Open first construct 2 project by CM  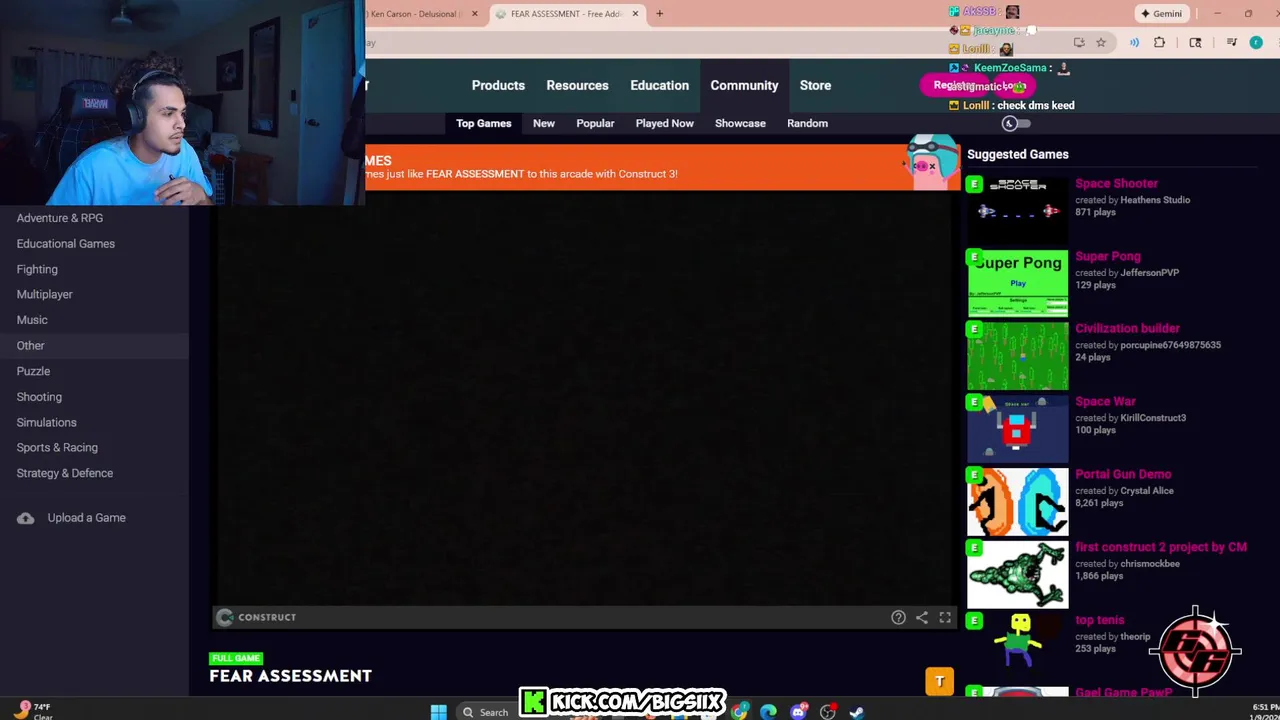pos(1161,548)
